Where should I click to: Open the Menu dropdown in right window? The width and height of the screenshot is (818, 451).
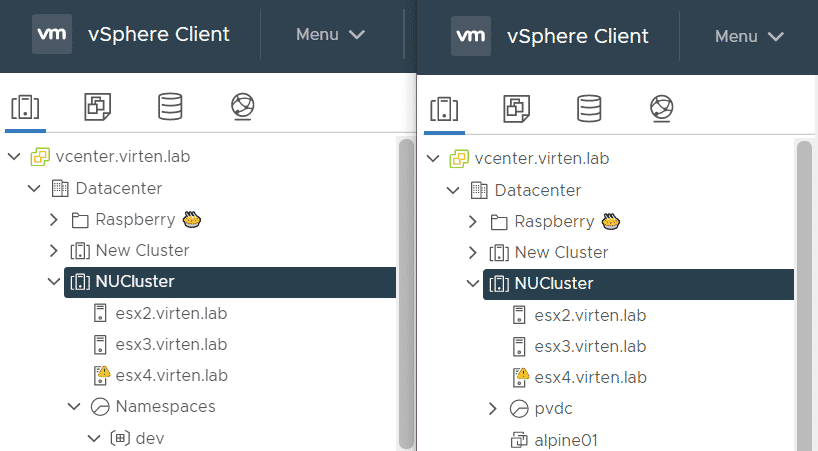(x=749, y=36)
